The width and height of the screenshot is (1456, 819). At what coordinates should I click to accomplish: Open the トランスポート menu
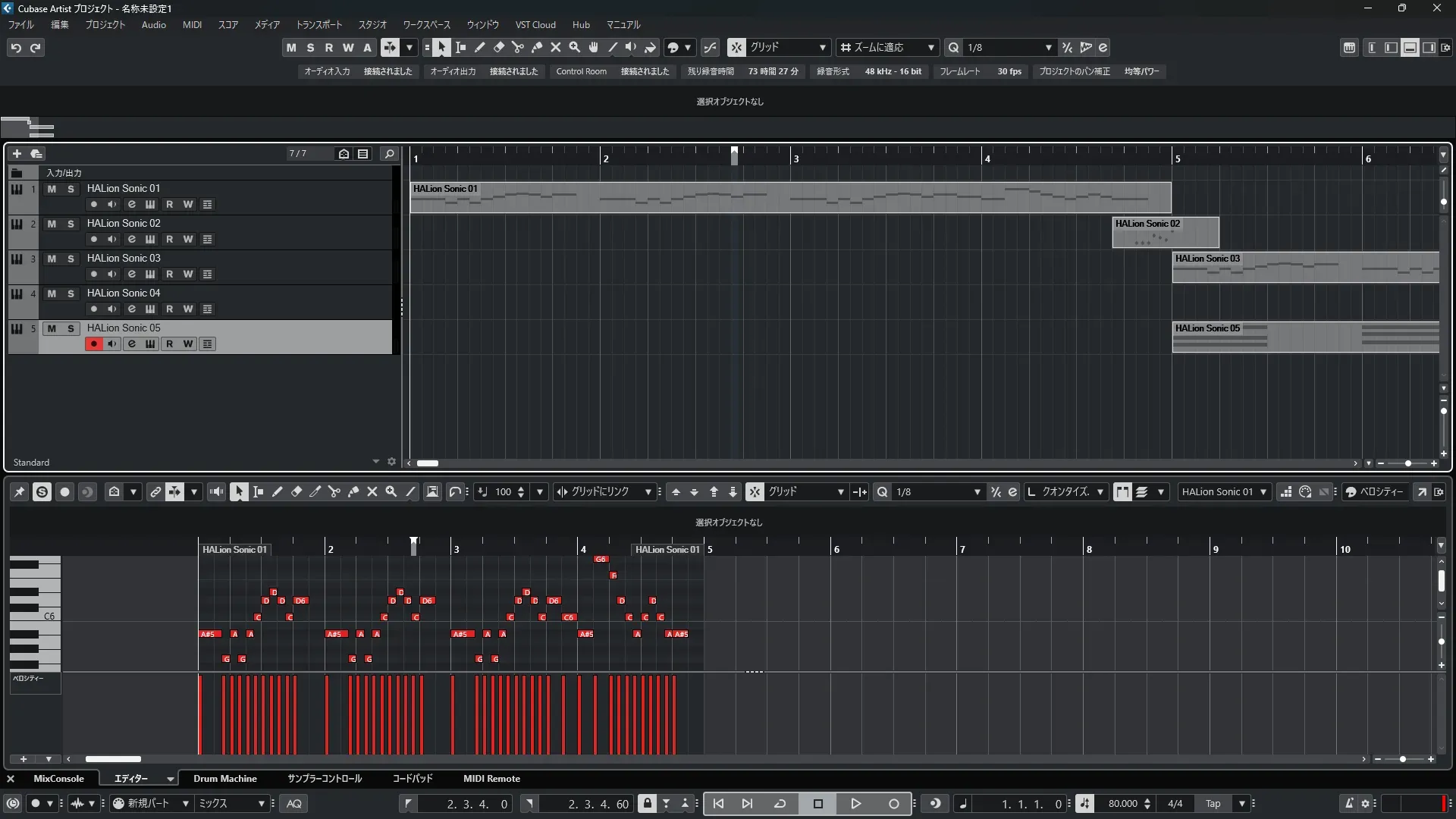pyautogui.click(x=318, y=25)
